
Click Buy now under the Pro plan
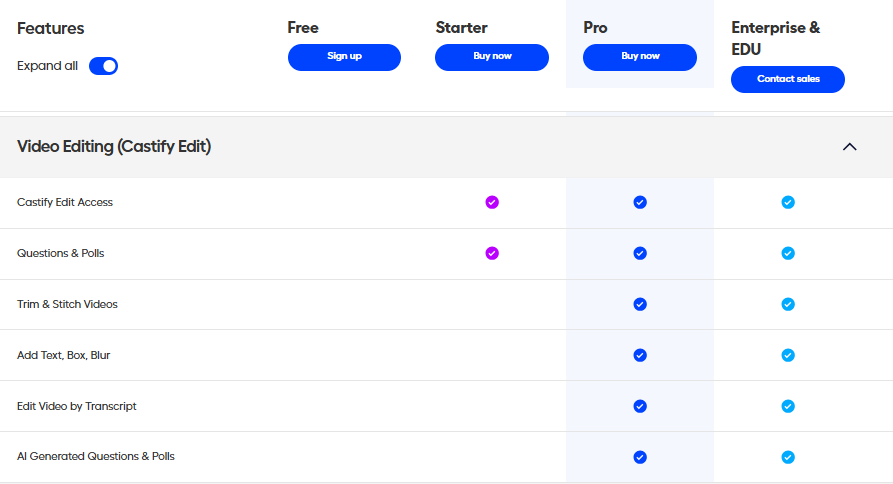click(640, 57)
